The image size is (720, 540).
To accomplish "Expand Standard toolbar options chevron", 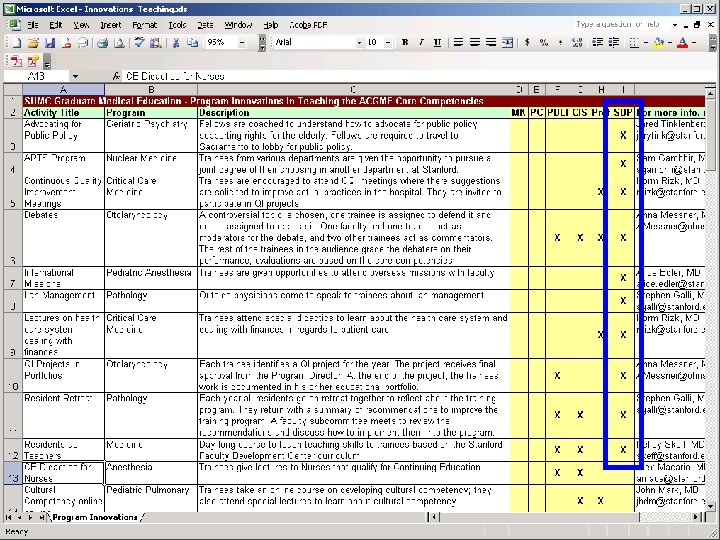I will coord(262,43).
